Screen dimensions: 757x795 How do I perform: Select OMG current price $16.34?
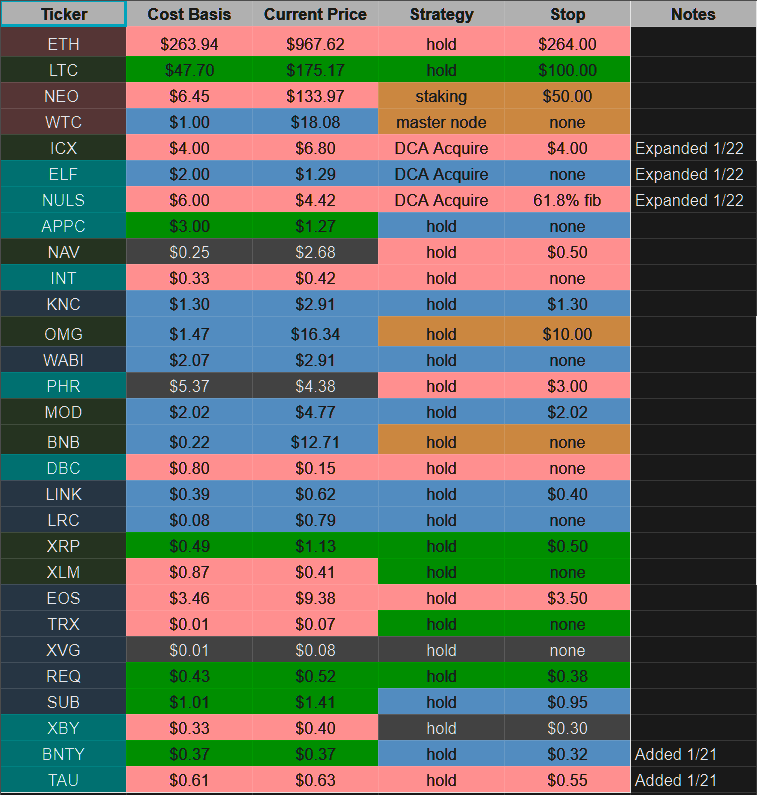tap(315, 334)
